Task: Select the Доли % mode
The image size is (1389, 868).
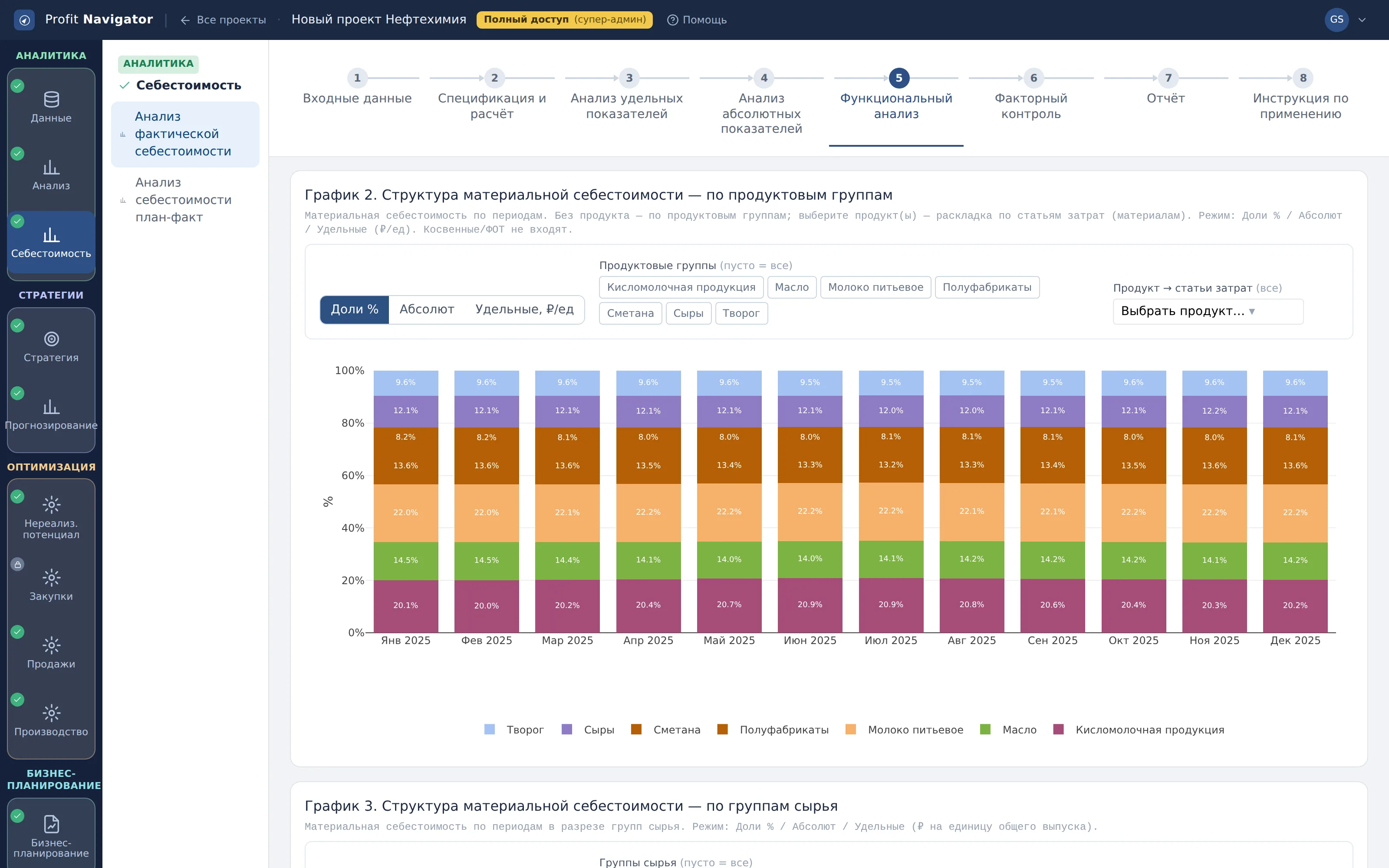Action: [354, 309]
